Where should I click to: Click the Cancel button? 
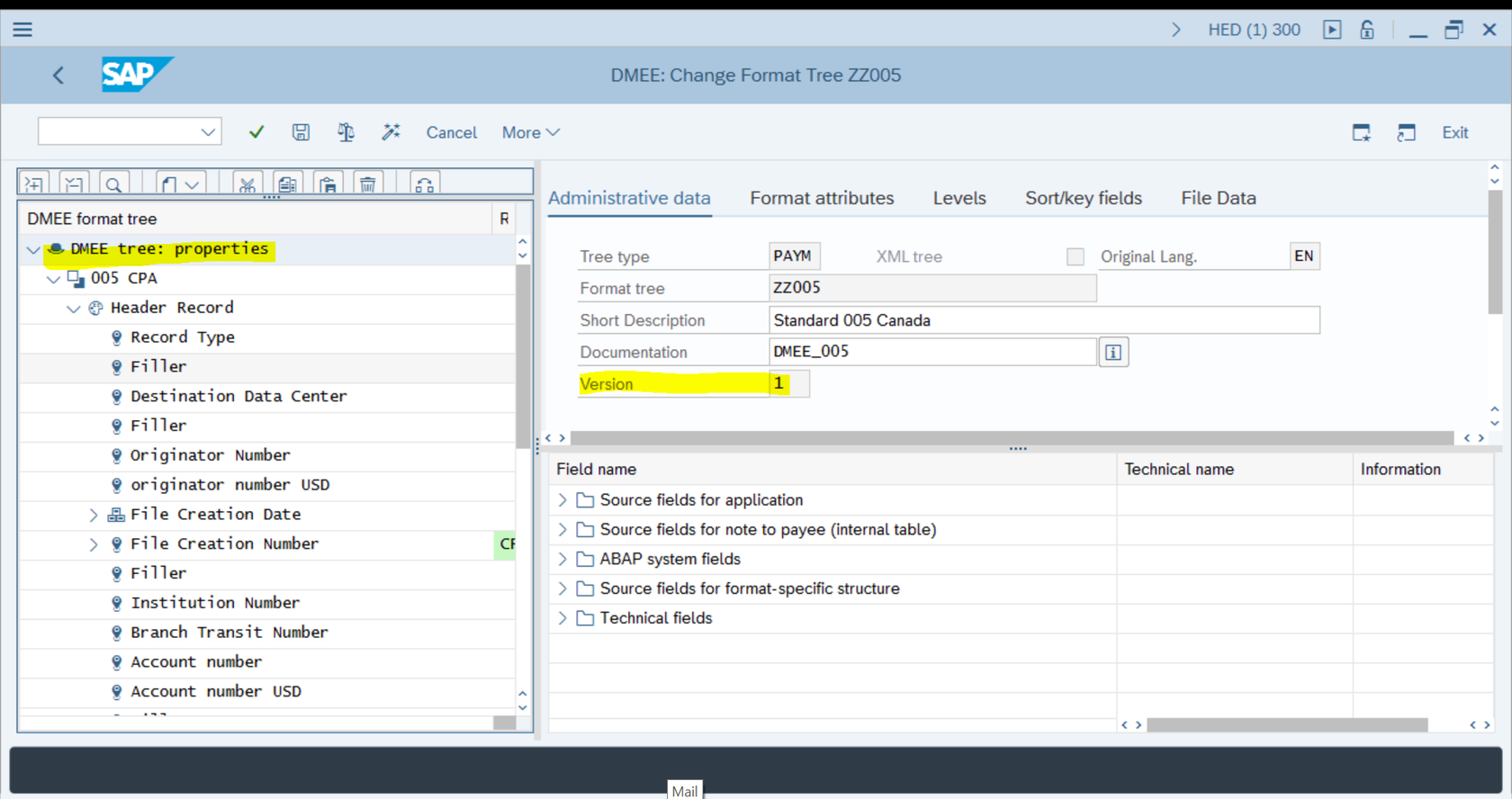coord(451,132)
